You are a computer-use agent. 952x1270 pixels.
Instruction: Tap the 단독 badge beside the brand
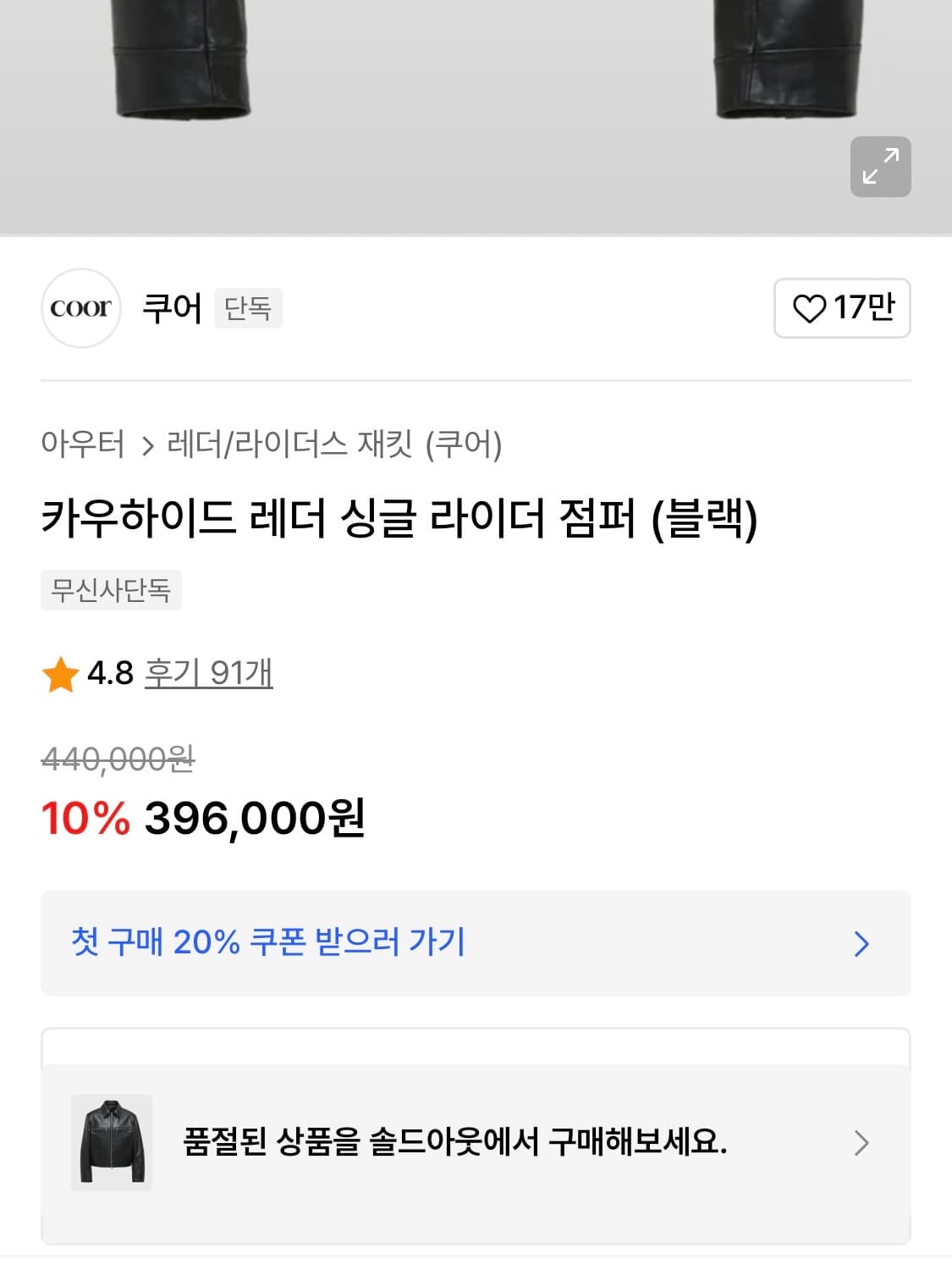point(248,308)
